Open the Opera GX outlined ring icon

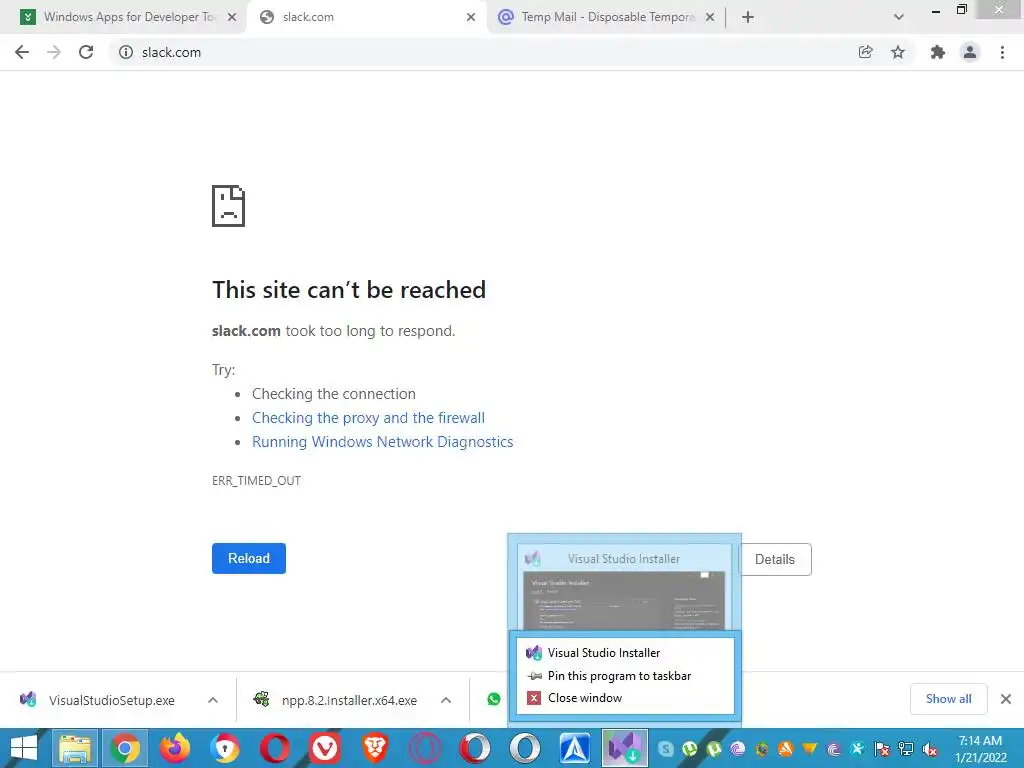coord(424,748)
